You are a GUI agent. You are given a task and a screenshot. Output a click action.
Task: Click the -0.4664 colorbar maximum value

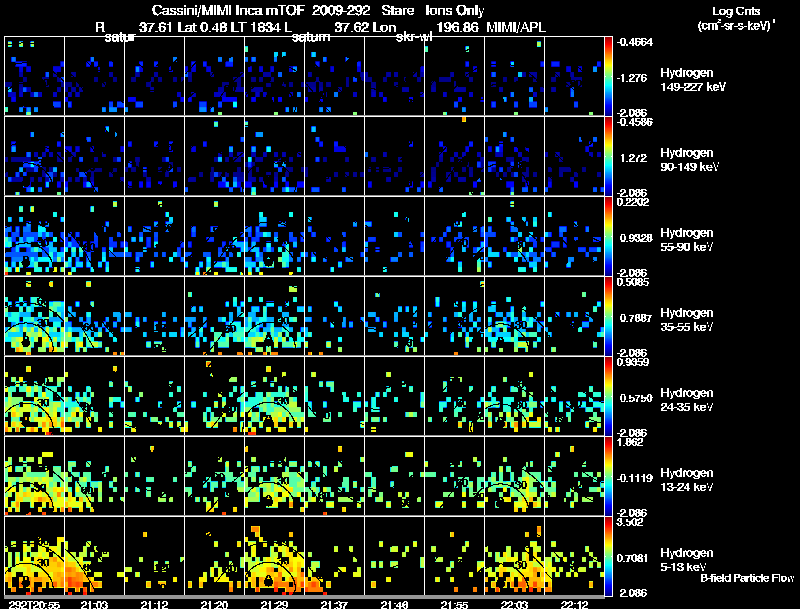tap(635, 42)
